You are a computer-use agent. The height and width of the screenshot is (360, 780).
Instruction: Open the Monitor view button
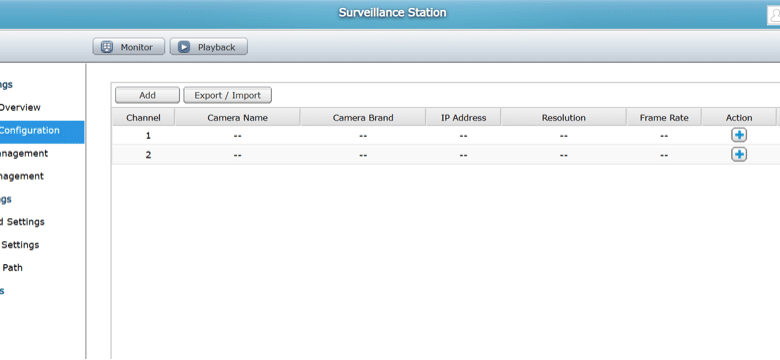(128, 47)
